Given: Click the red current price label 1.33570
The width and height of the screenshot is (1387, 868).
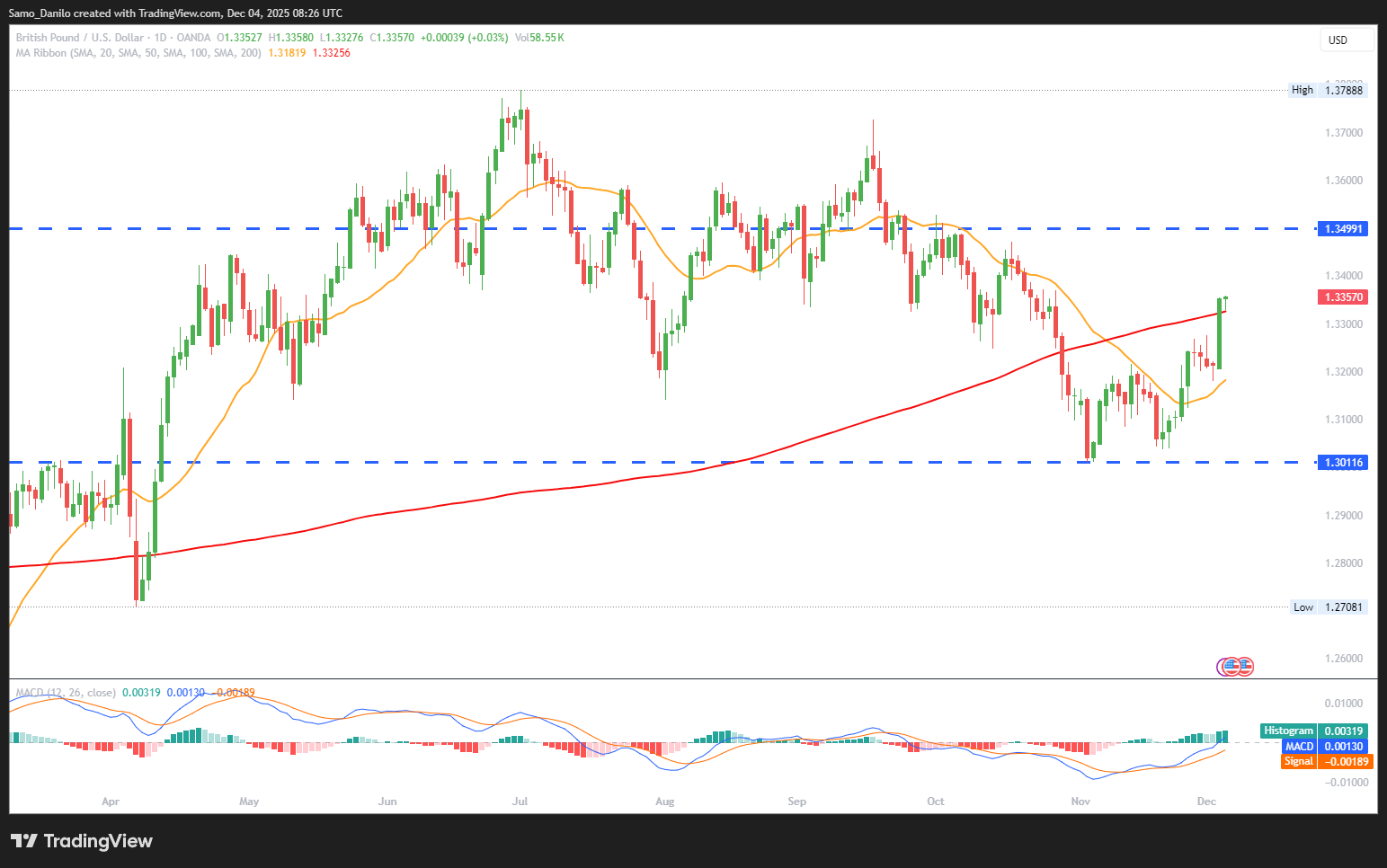Looking at the screenshot, I should (1343, 297).
